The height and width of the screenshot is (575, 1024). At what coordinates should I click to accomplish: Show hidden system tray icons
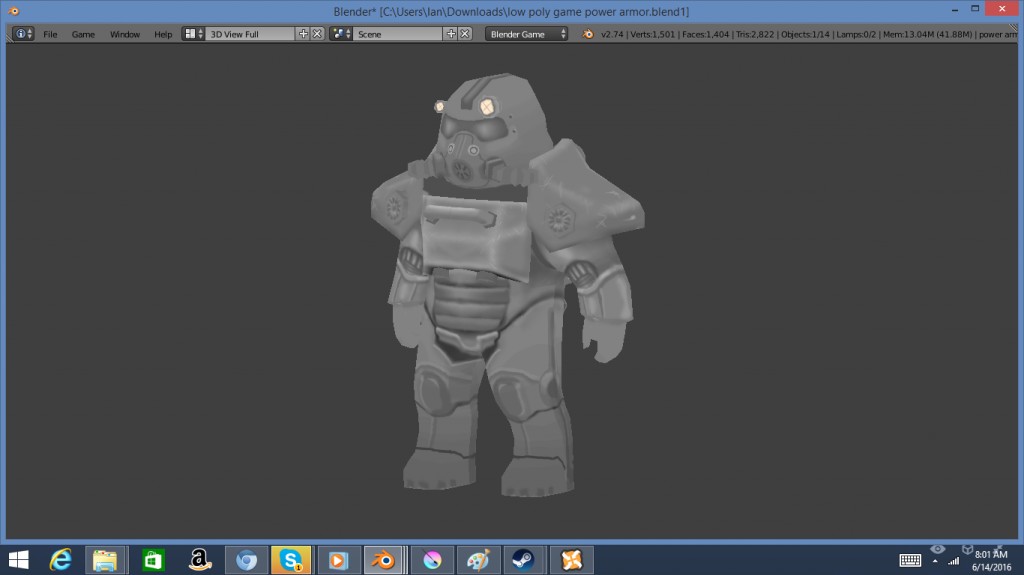[x=935, y=561]
